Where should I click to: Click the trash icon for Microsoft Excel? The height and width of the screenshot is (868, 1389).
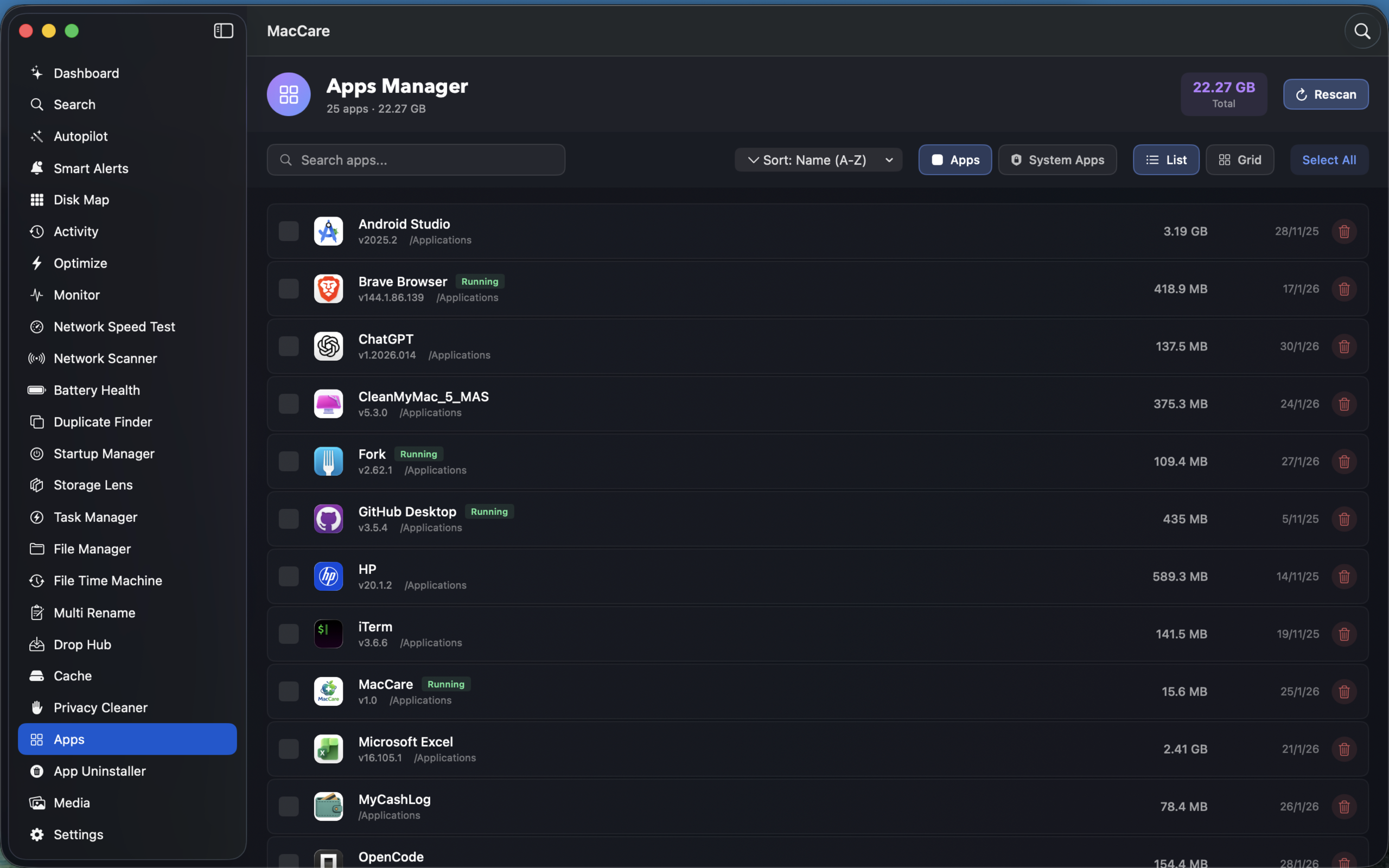tap(1343, 749)
